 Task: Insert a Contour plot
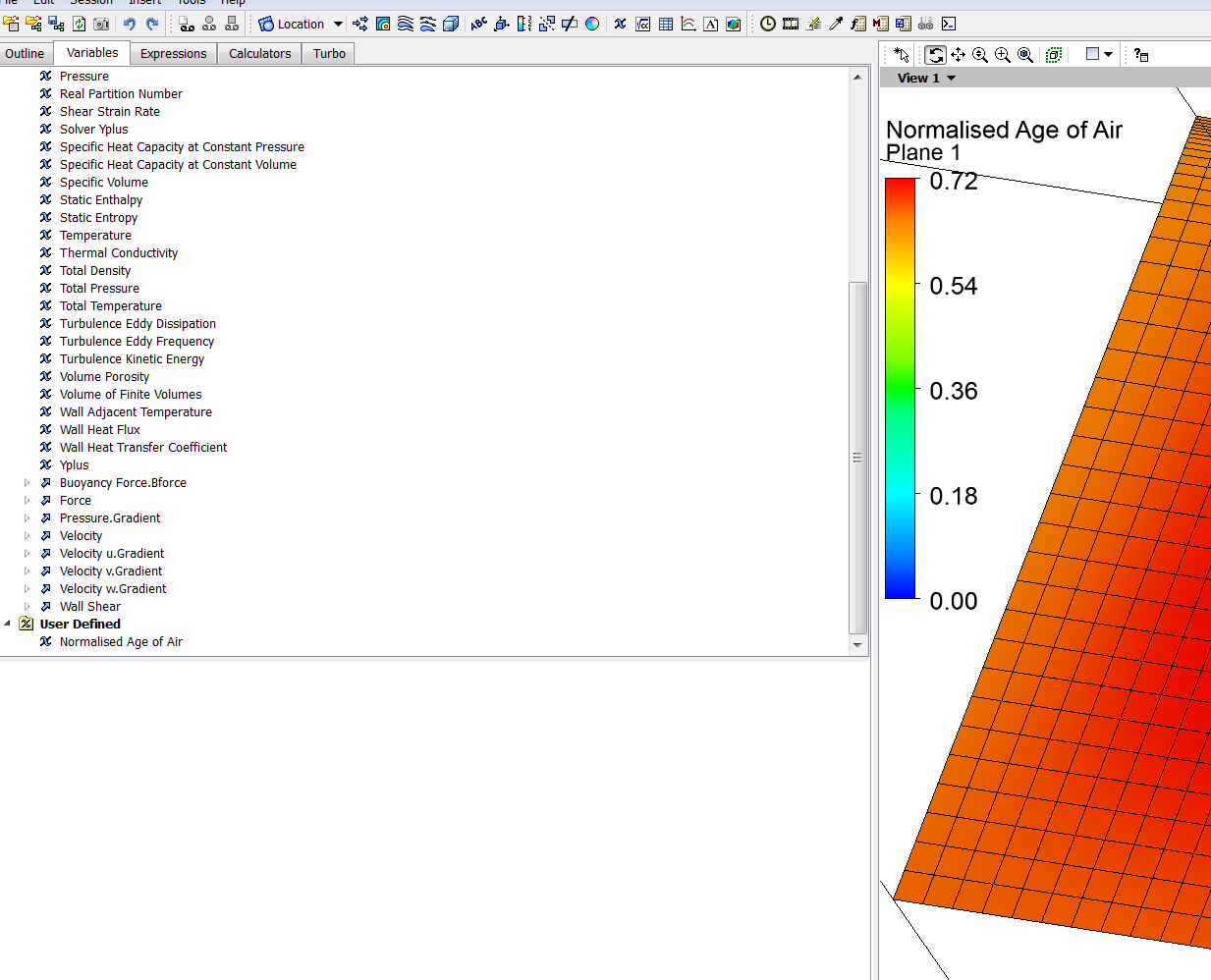tap(383, 24)
